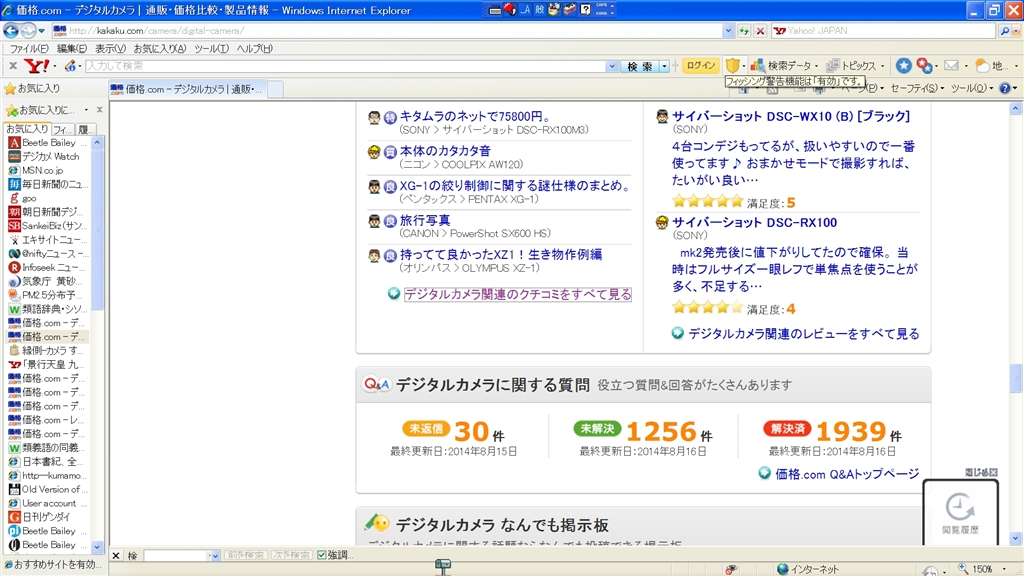This screenshot has height=576, width=1024.
Task: Click the 検索 search button
Action: point(639,66)
